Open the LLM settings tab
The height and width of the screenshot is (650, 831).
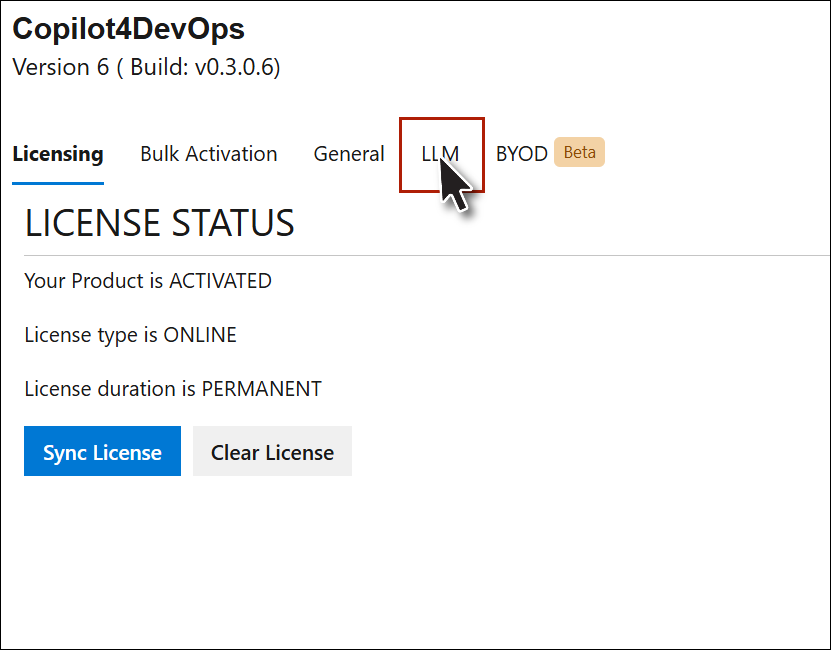tap(440, 154)
